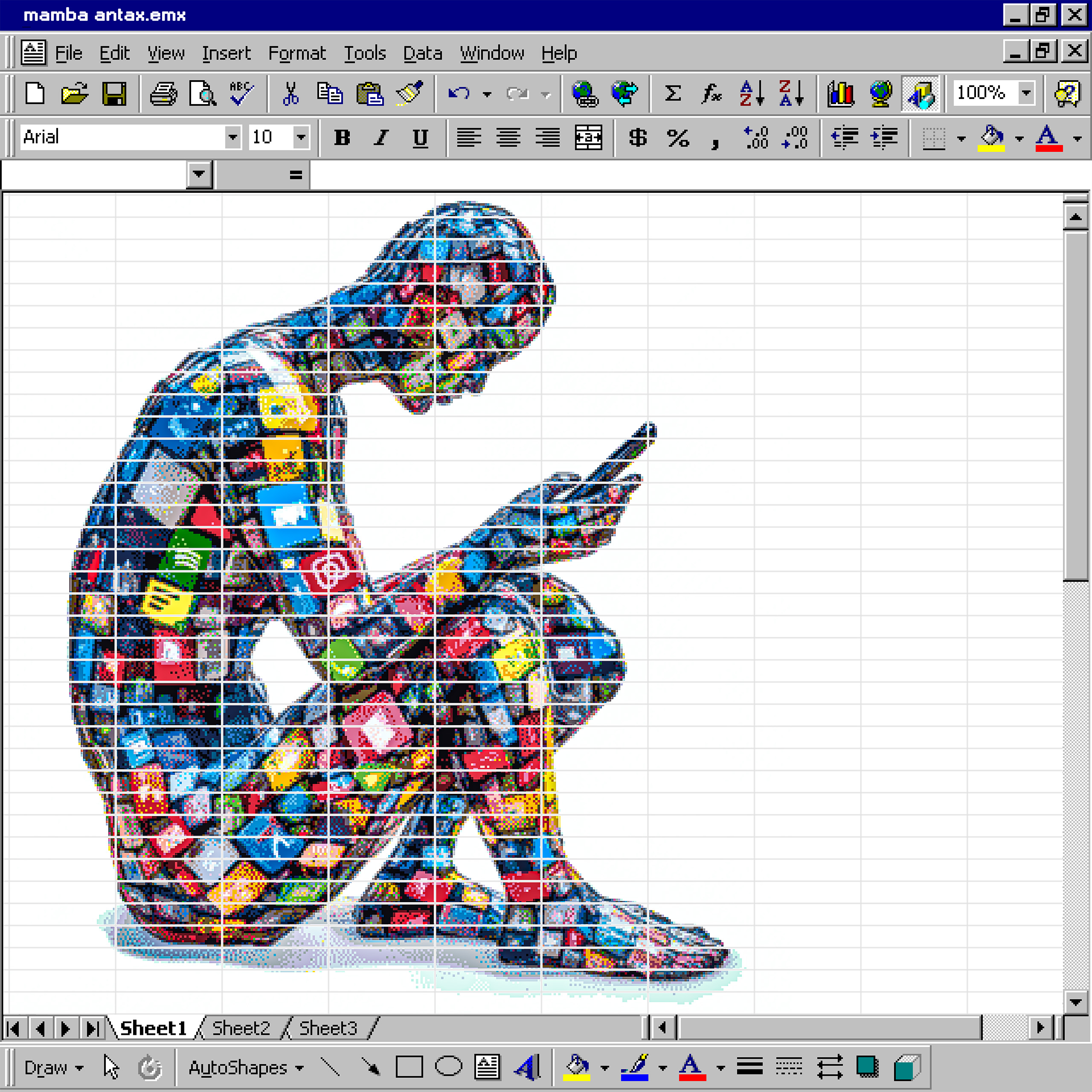
Task: Expand the Arial font name dropdown
Action: tap(232, 137)
